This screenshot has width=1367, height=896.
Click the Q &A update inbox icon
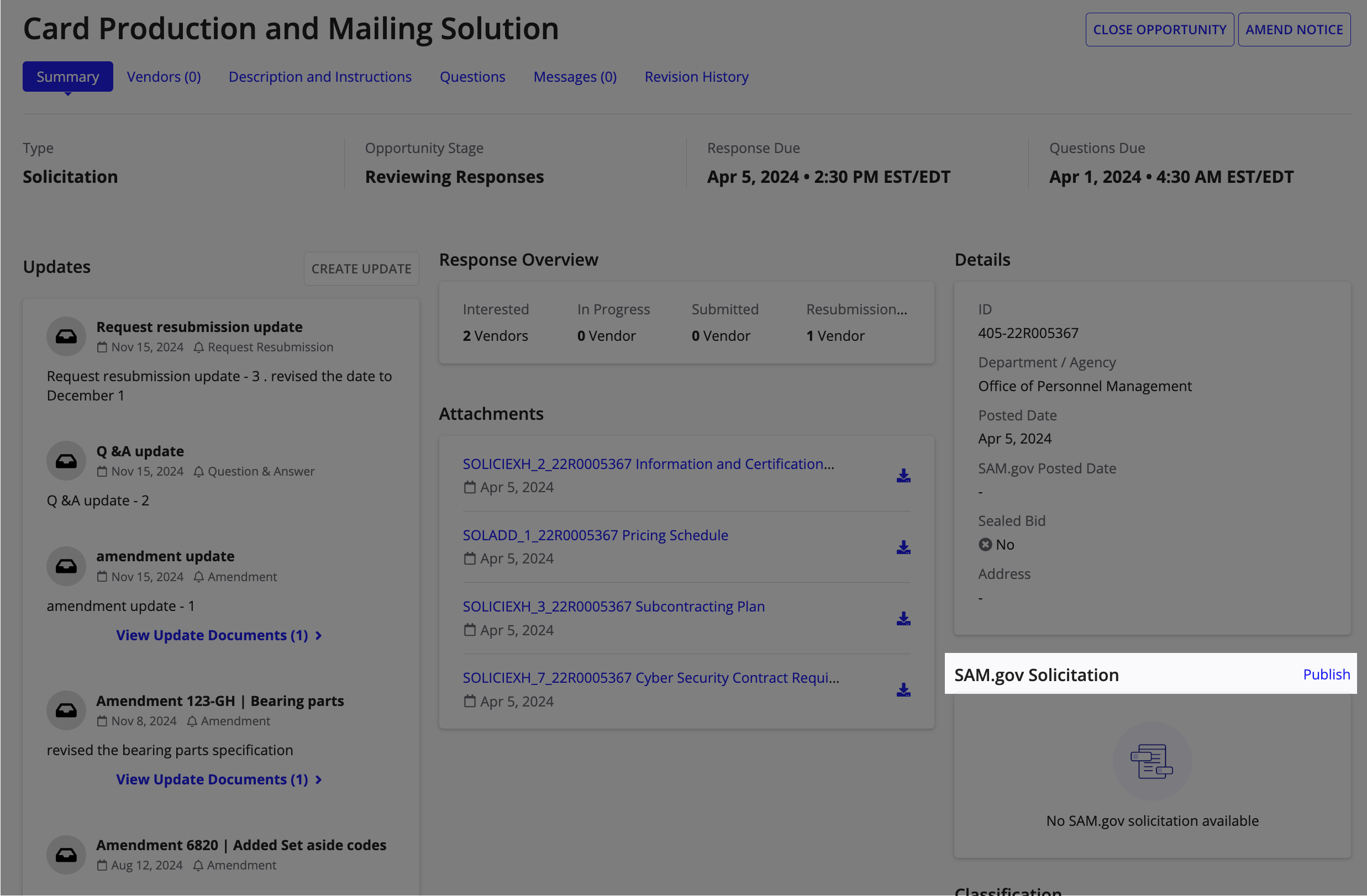coord(66,461)
